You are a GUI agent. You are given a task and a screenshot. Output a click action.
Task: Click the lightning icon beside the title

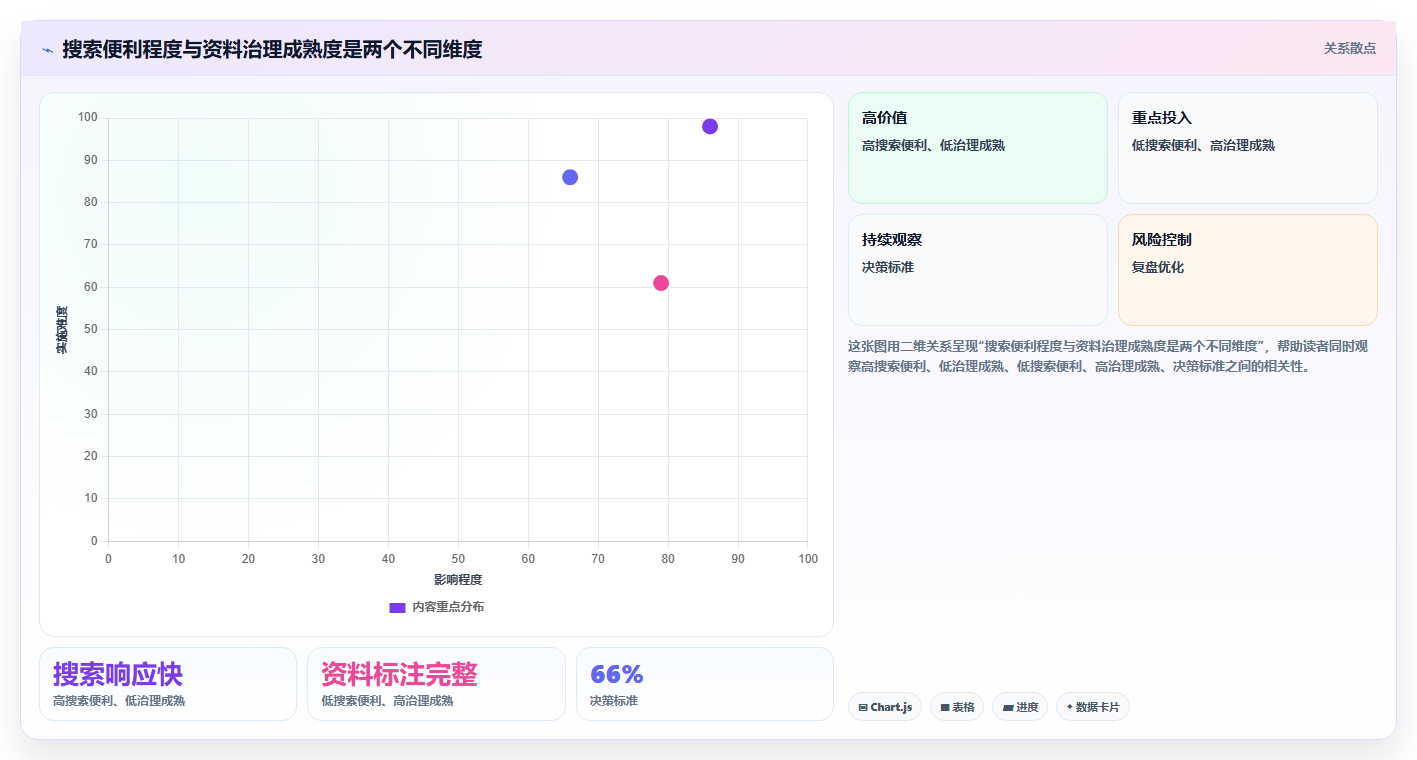click(47, 49)
